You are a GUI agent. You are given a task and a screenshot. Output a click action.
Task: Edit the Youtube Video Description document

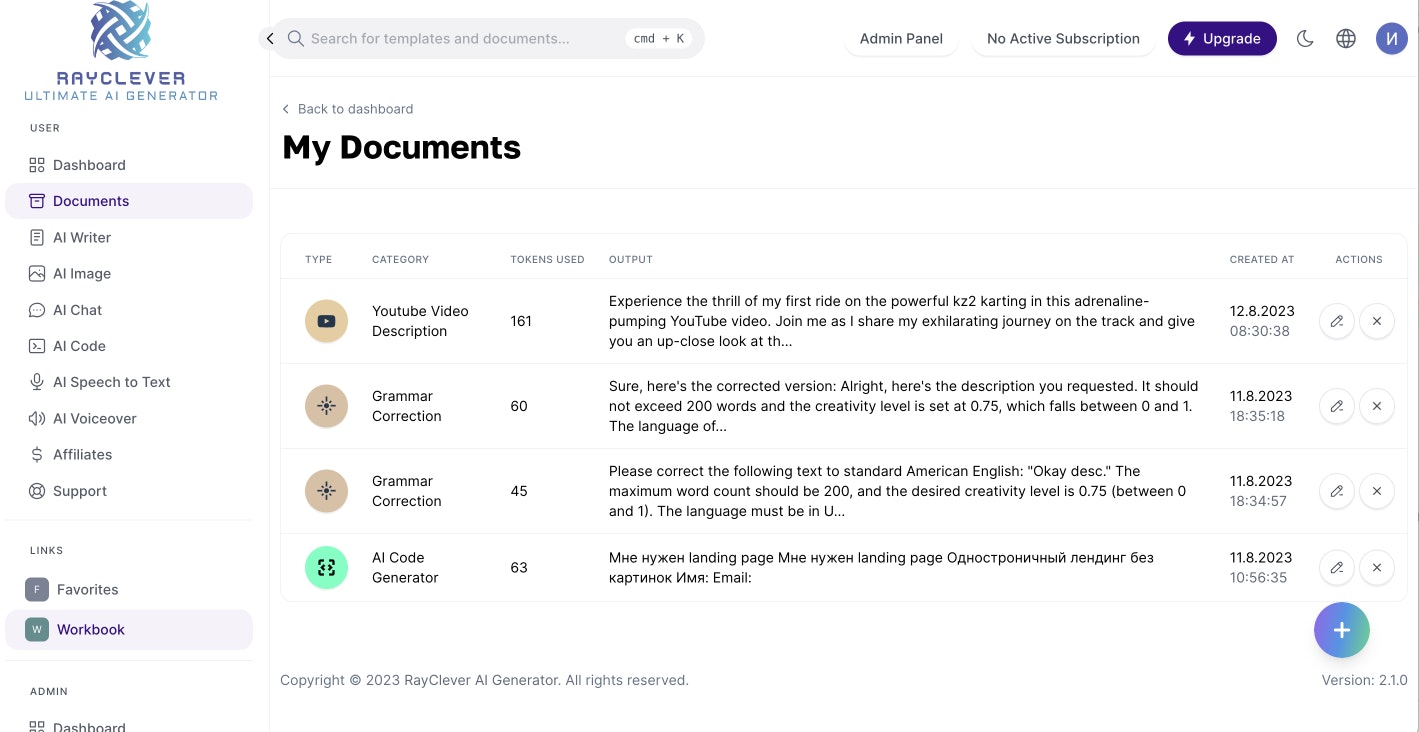[x=1337, y=321]
